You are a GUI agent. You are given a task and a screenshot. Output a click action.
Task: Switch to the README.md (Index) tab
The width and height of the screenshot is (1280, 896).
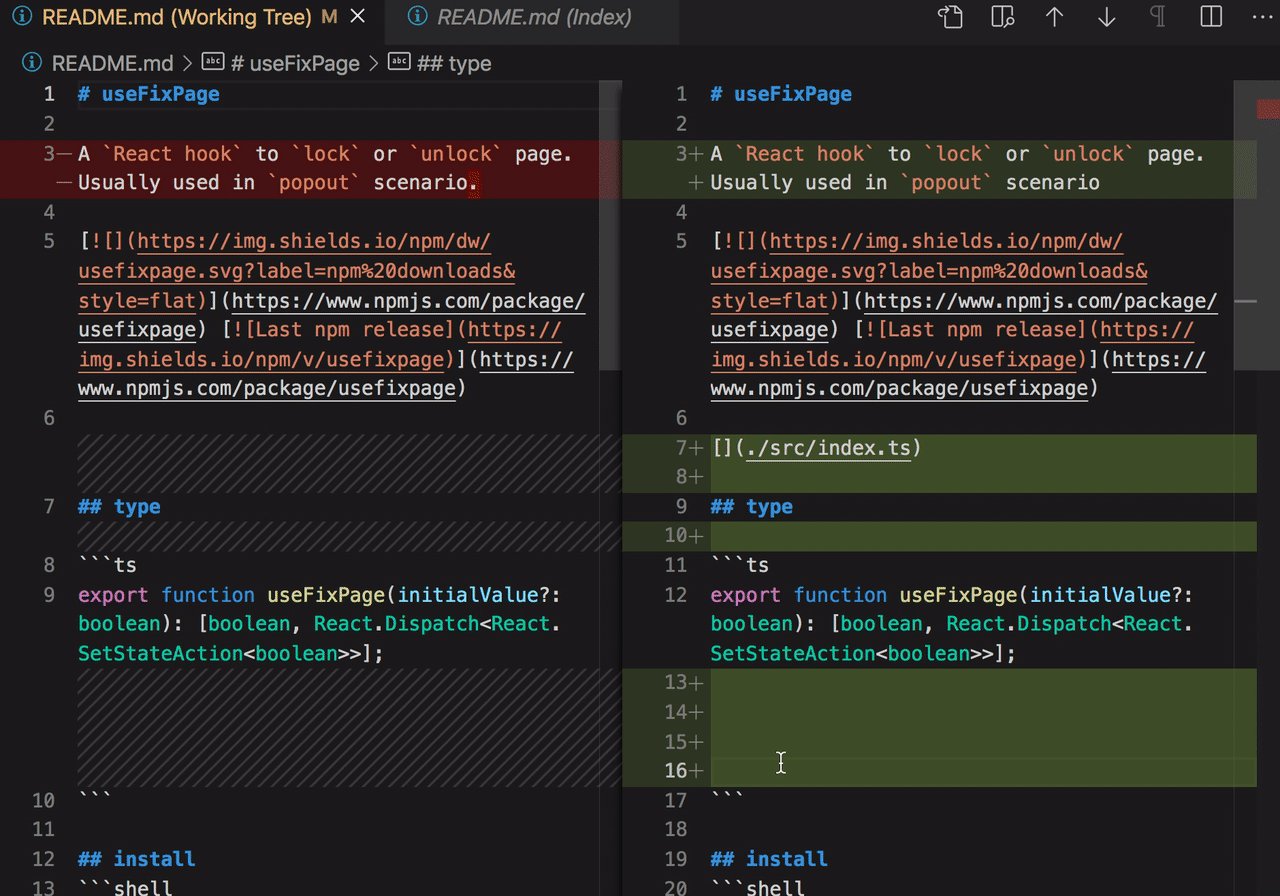point(535,17)
